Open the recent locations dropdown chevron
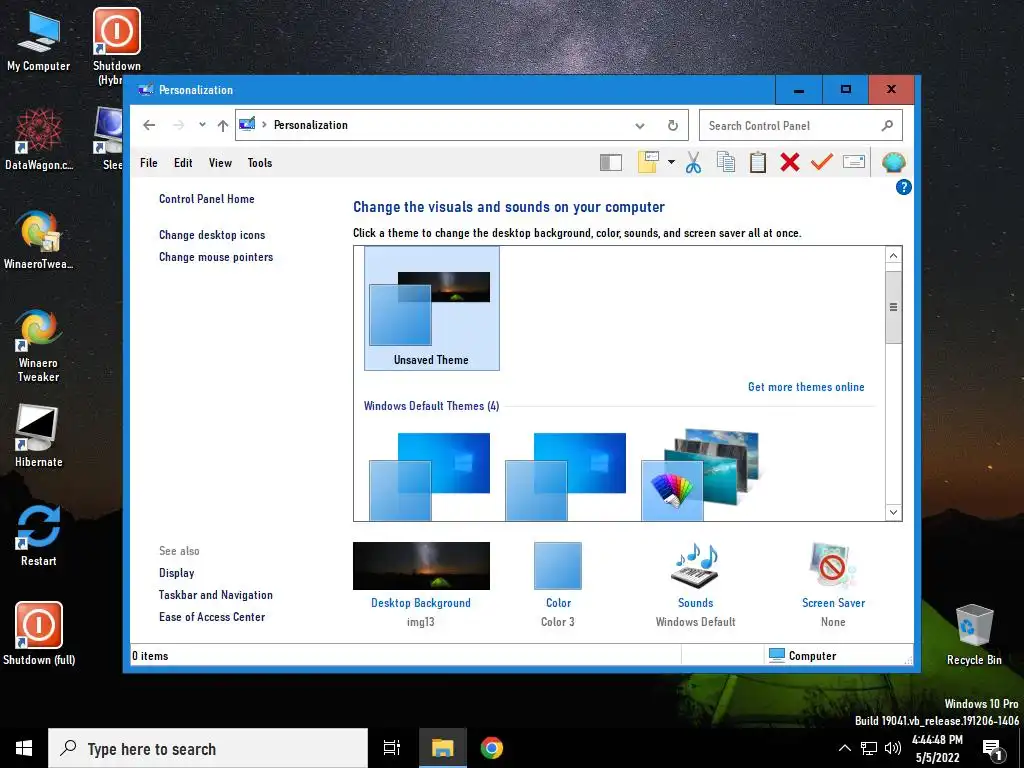The image size is (1024, 768). tap(202, 125)
